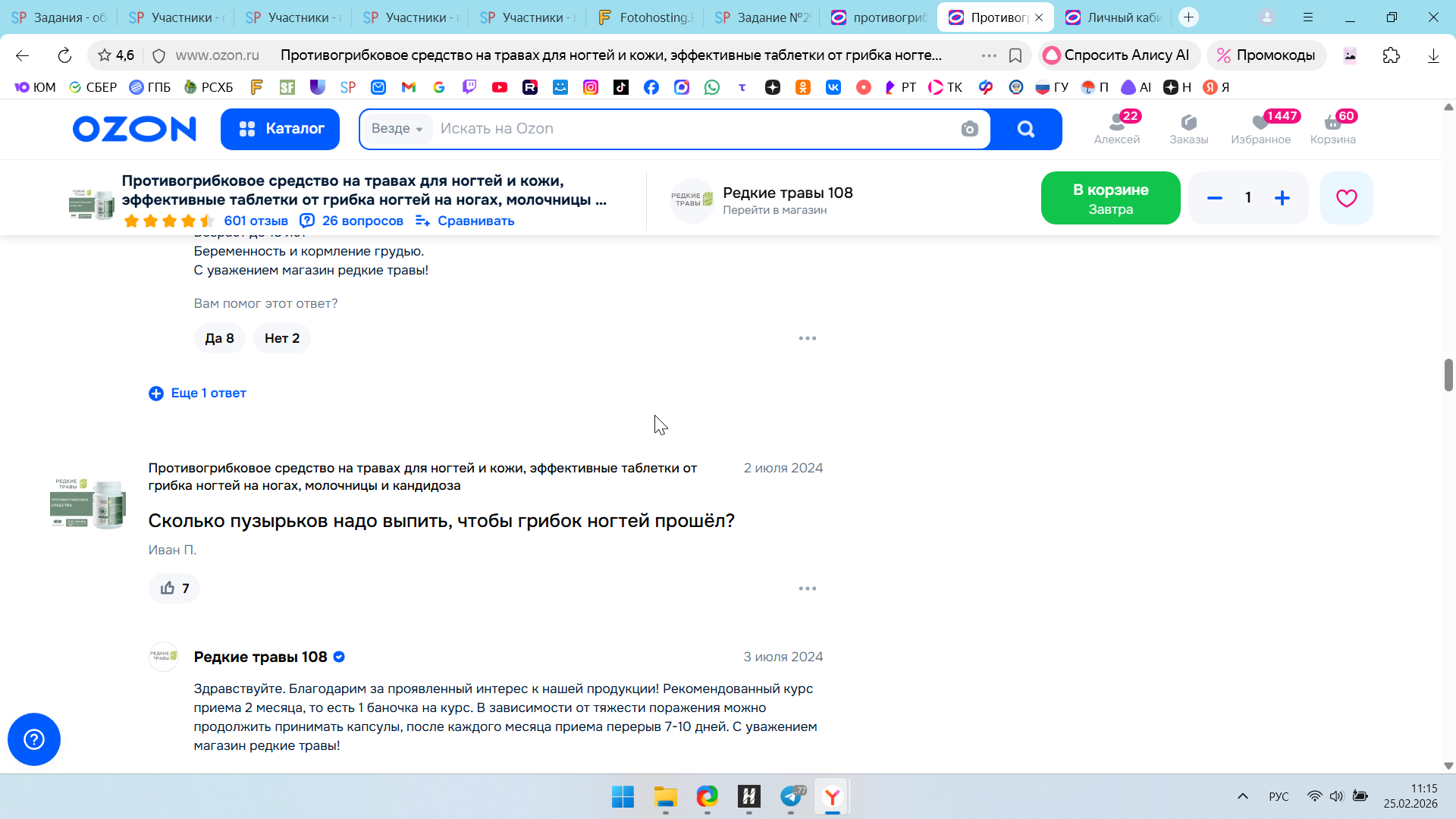Open Заказы orders icon
1456x819 pixels.
pos(1188,128)
